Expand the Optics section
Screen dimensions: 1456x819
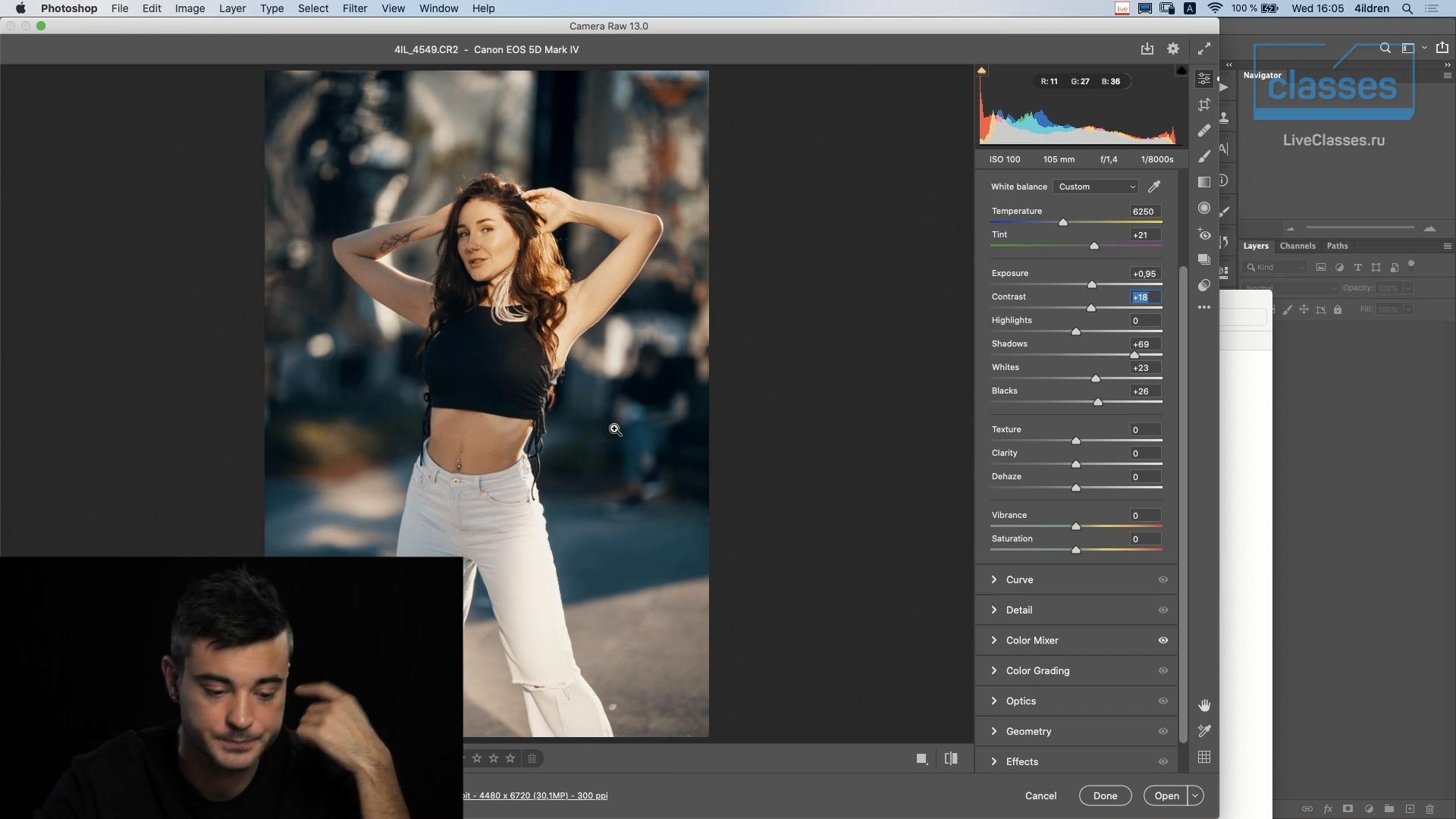click(1021, 701)
